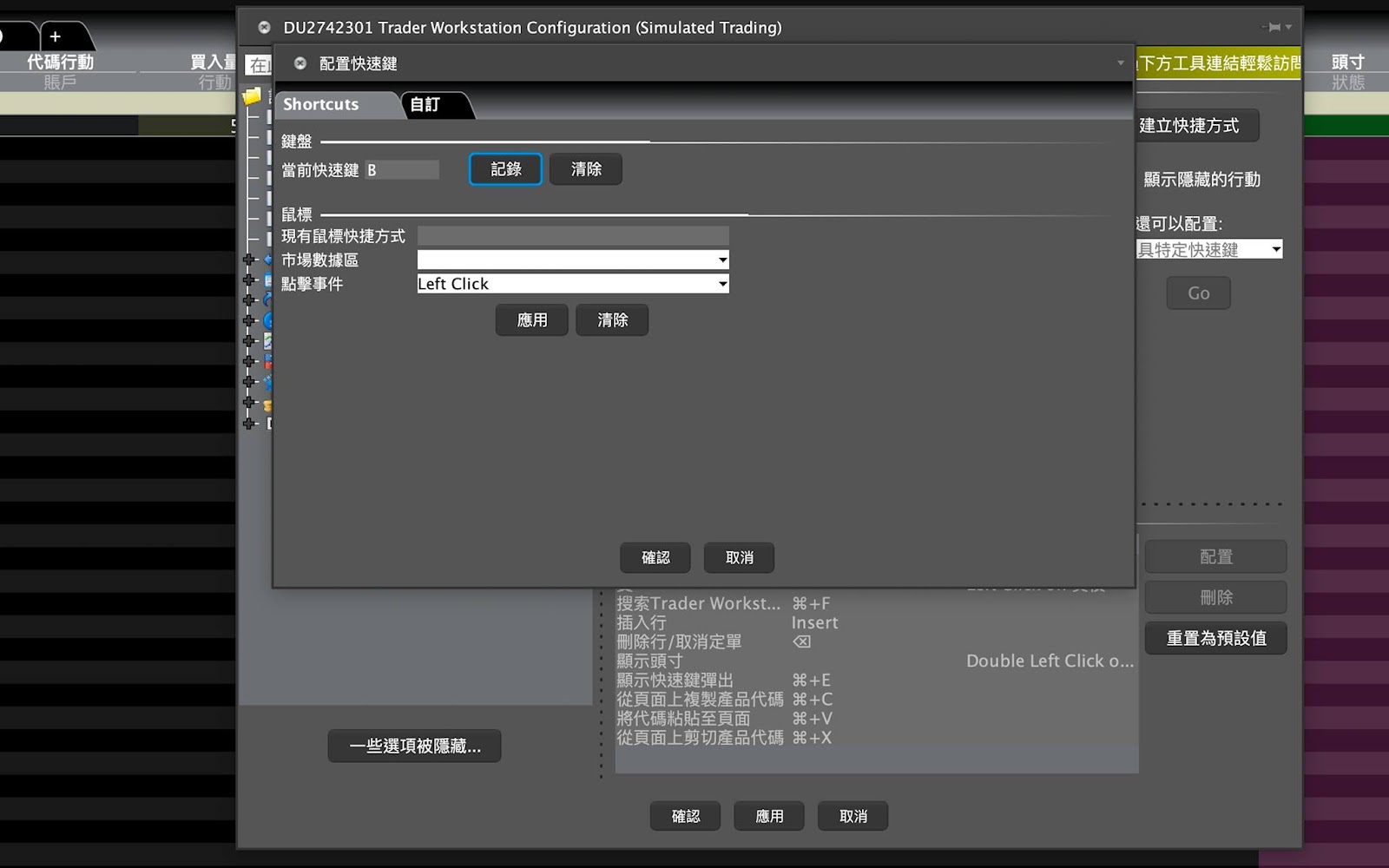Open the 配置快速鍵 dialog title bar arrow menu
The height and width of the screenshot is (868, 1389).
(1121, 62)
